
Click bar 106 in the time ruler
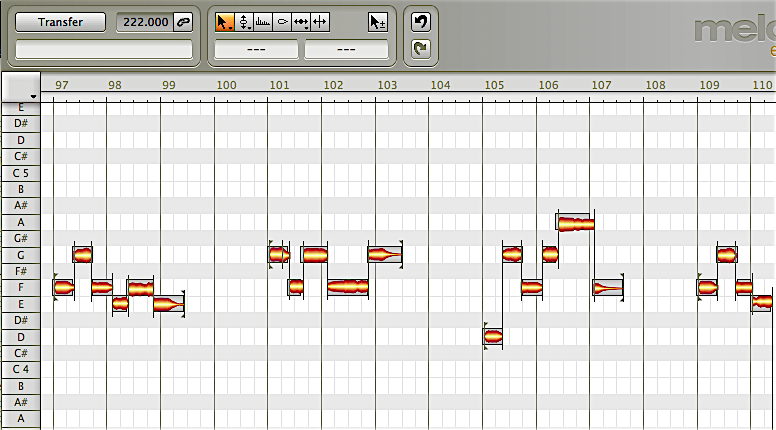coord(548,85)
